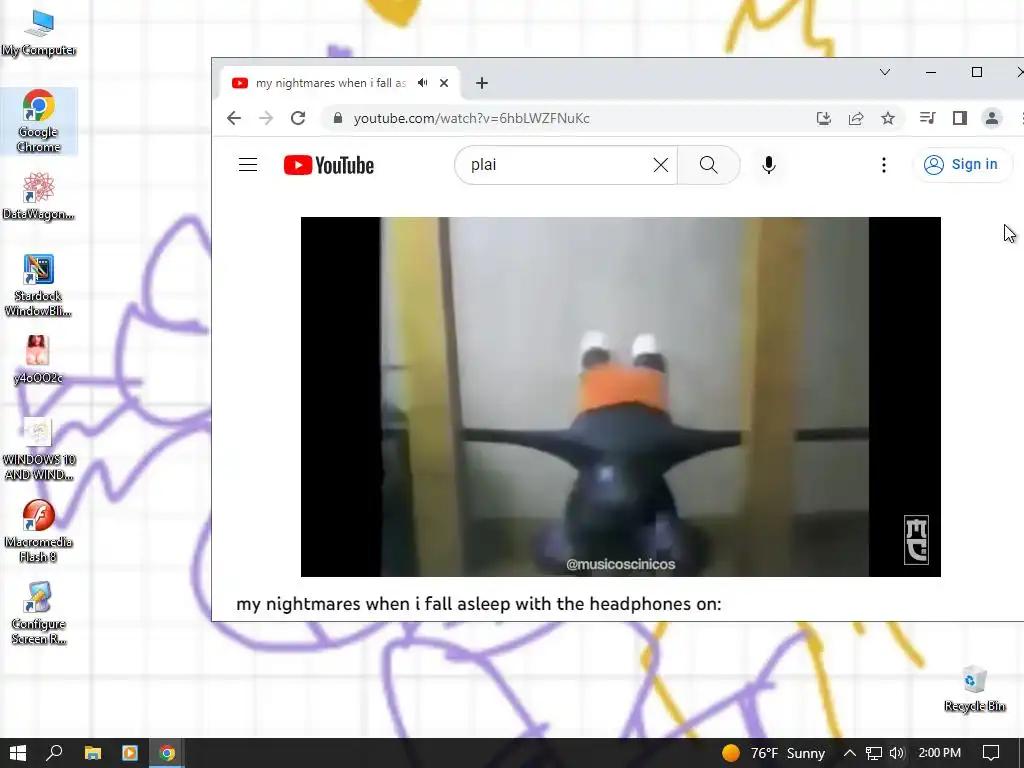Click the install app icon in address bar
This screenshot has height=768, width=1024.
[824, 118]
